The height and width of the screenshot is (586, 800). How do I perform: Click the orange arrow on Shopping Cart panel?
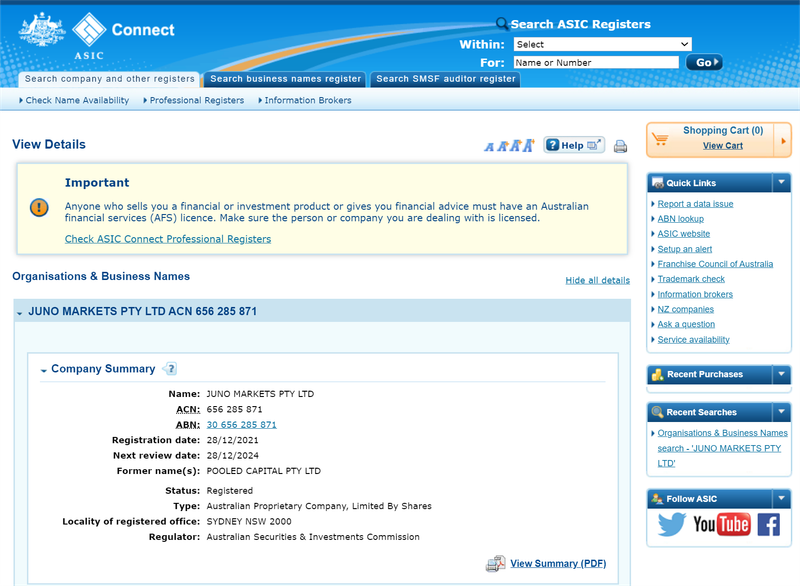(x=783, y=141)
